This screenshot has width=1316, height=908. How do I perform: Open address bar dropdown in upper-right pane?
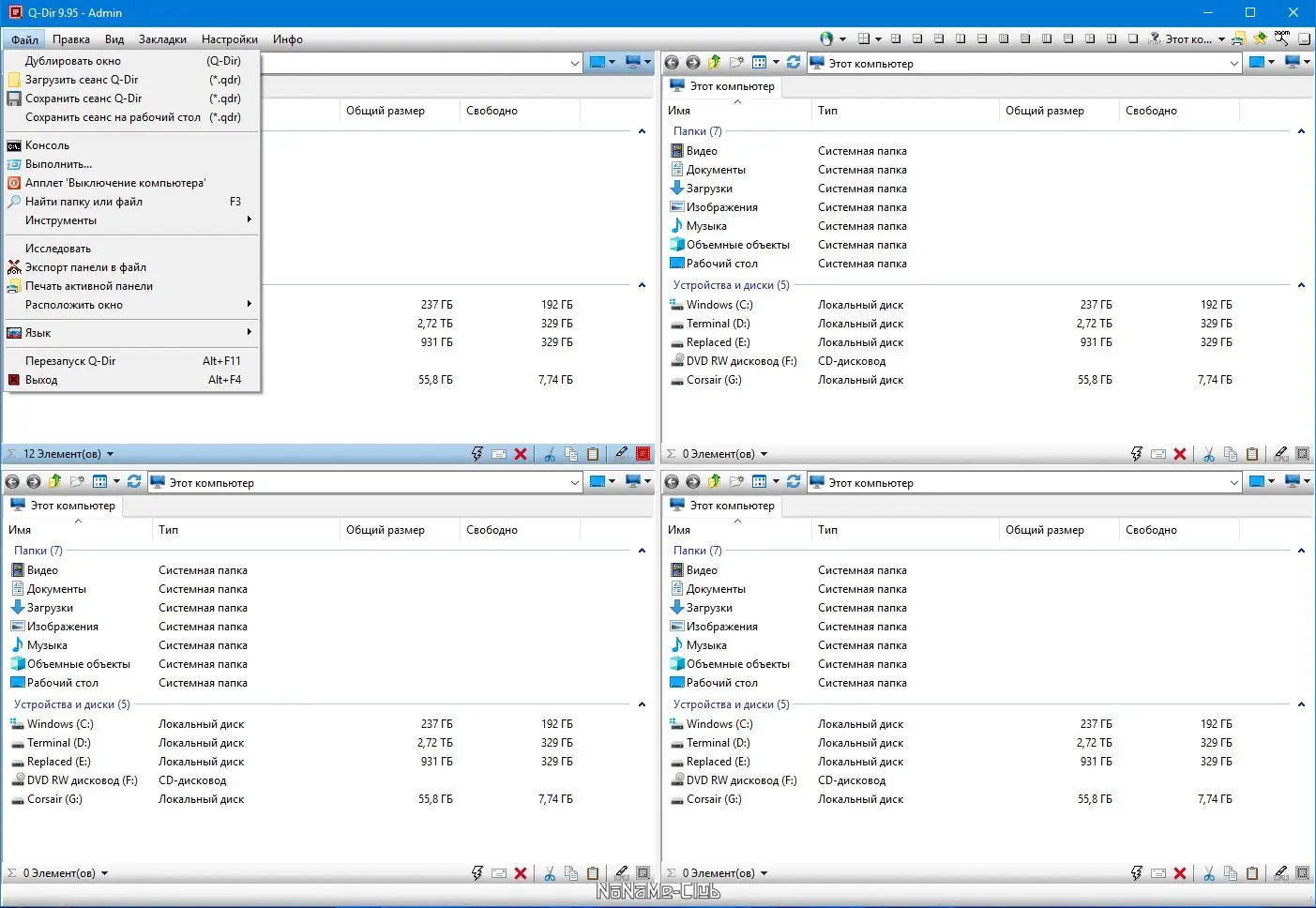click(1234, 63)
